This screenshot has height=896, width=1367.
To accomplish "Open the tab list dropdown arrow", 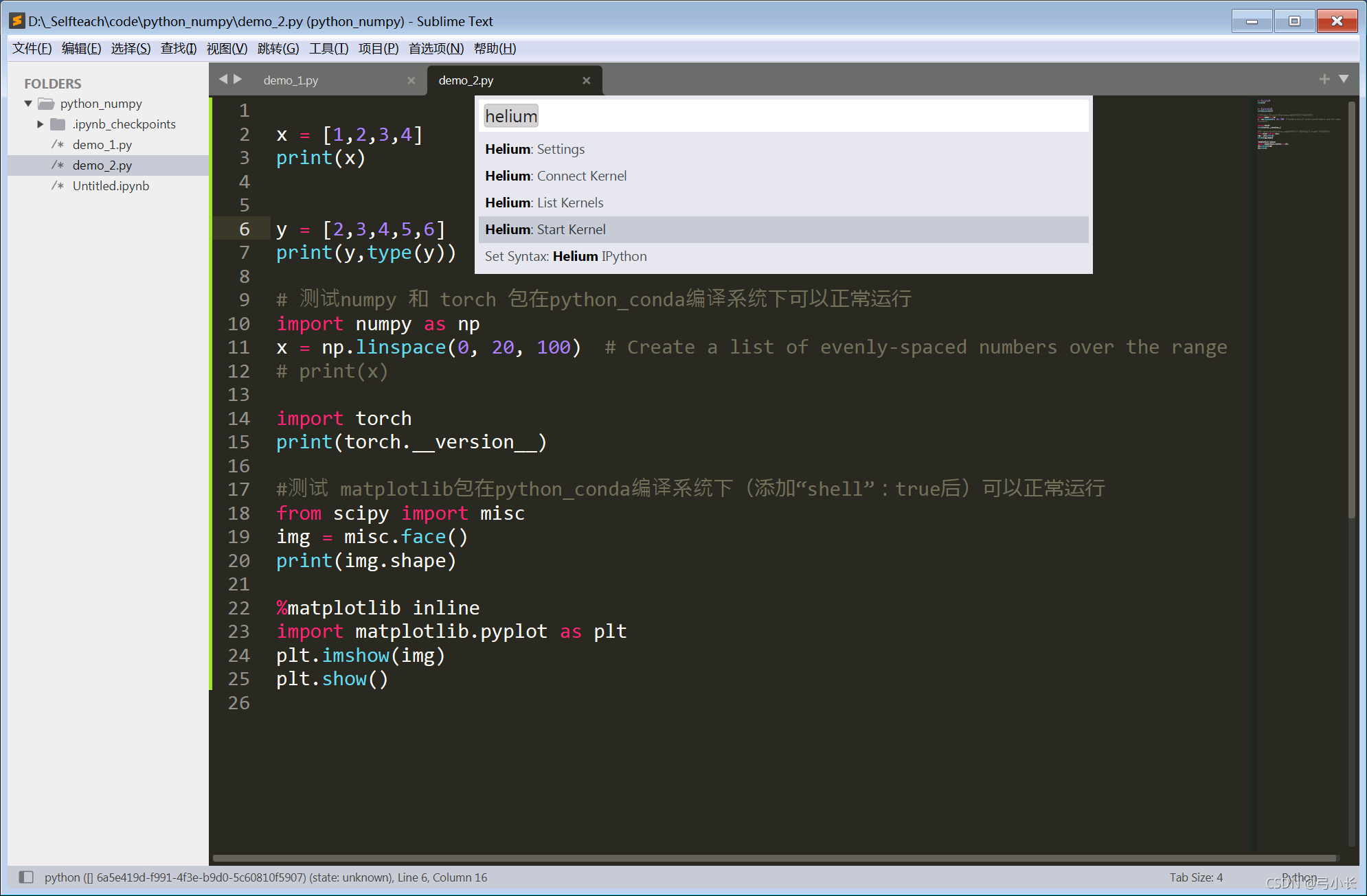I will (1344, 80).
